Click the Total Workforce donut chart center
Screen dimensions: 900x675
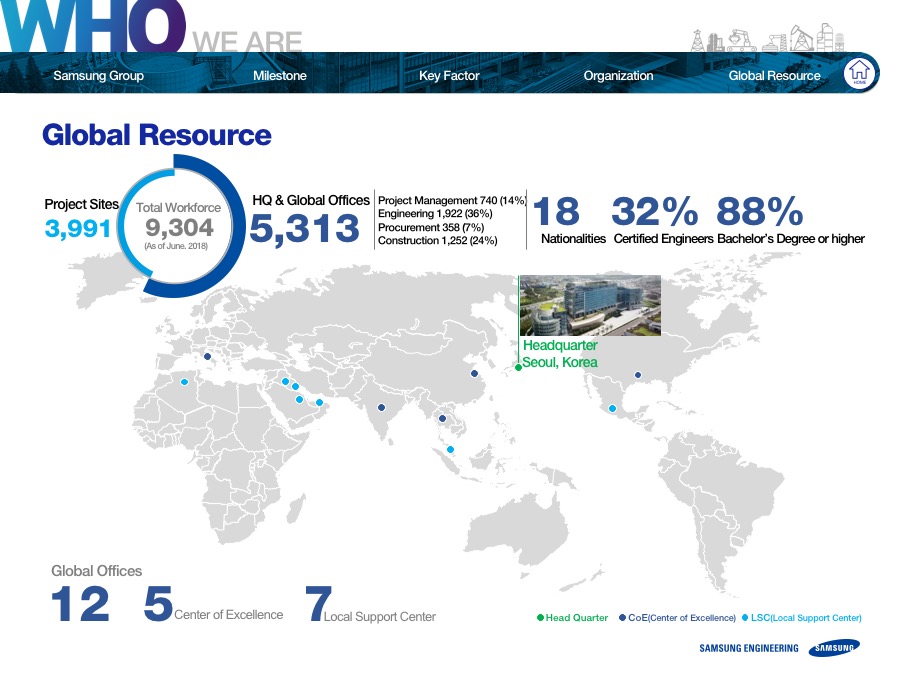[179, 226]
